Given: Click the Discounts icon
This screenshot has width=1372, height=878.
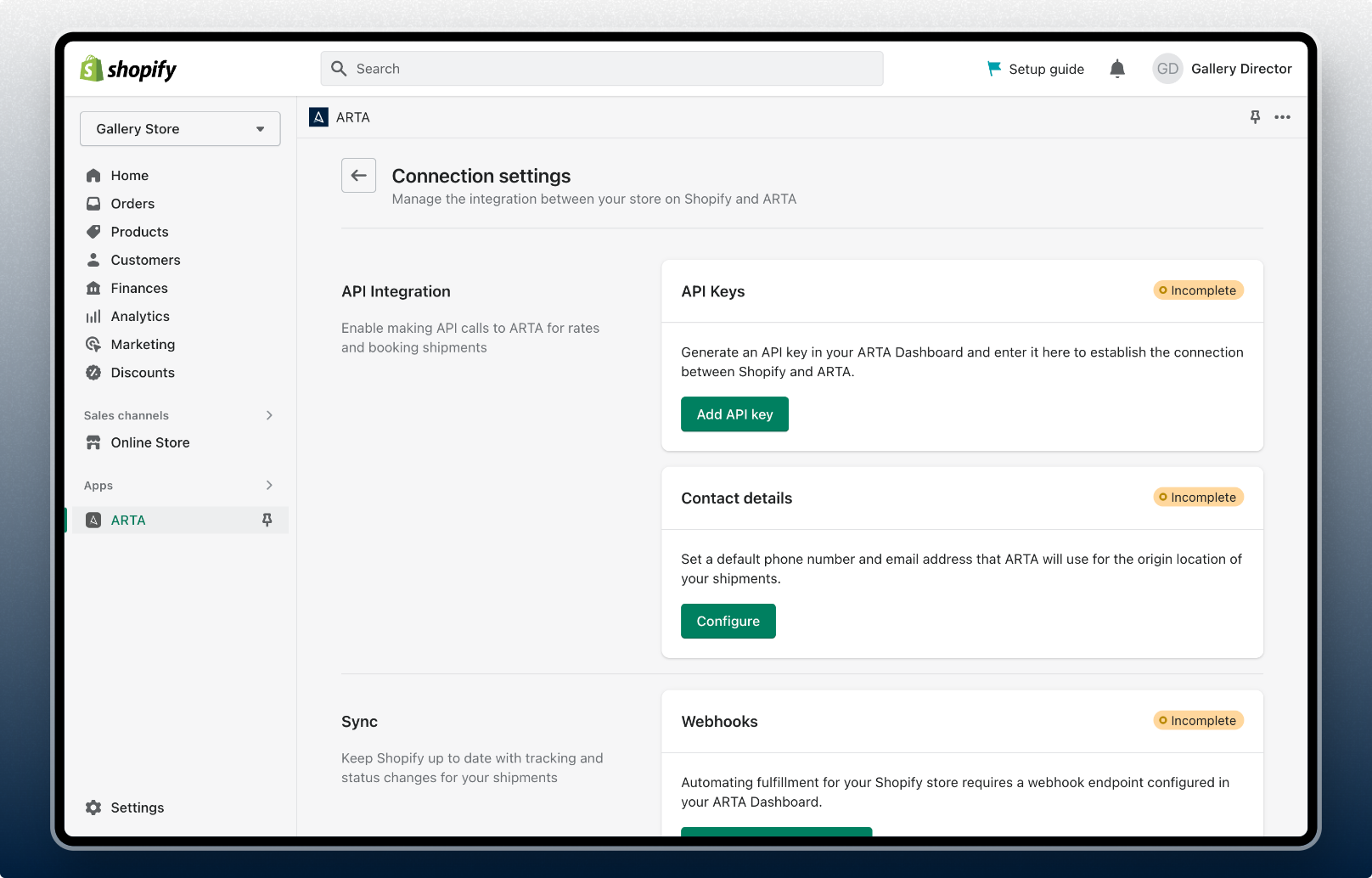Looking at the screenshot, I should pyautogui.click(x=93, y=372).
